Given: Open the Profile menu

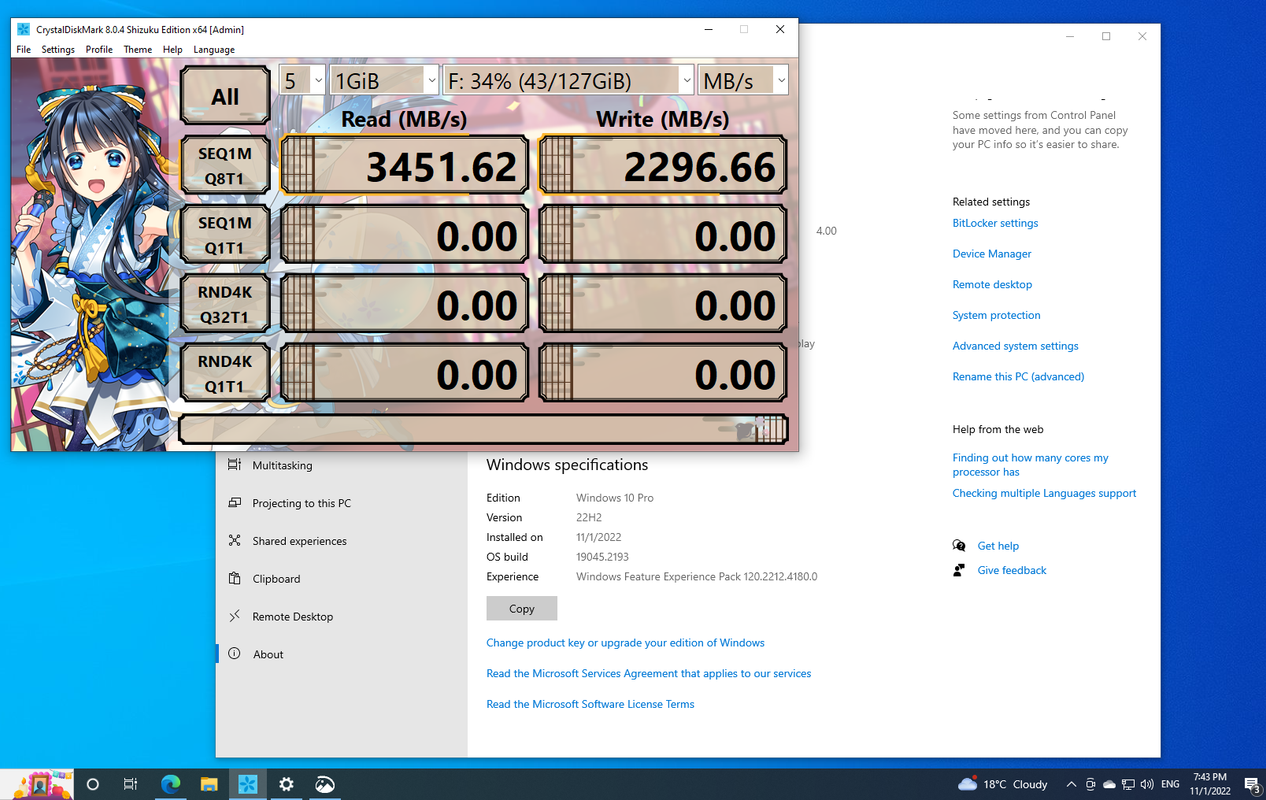Looking at the screenshot, I should pyautogui.click(x=99, y=49).
